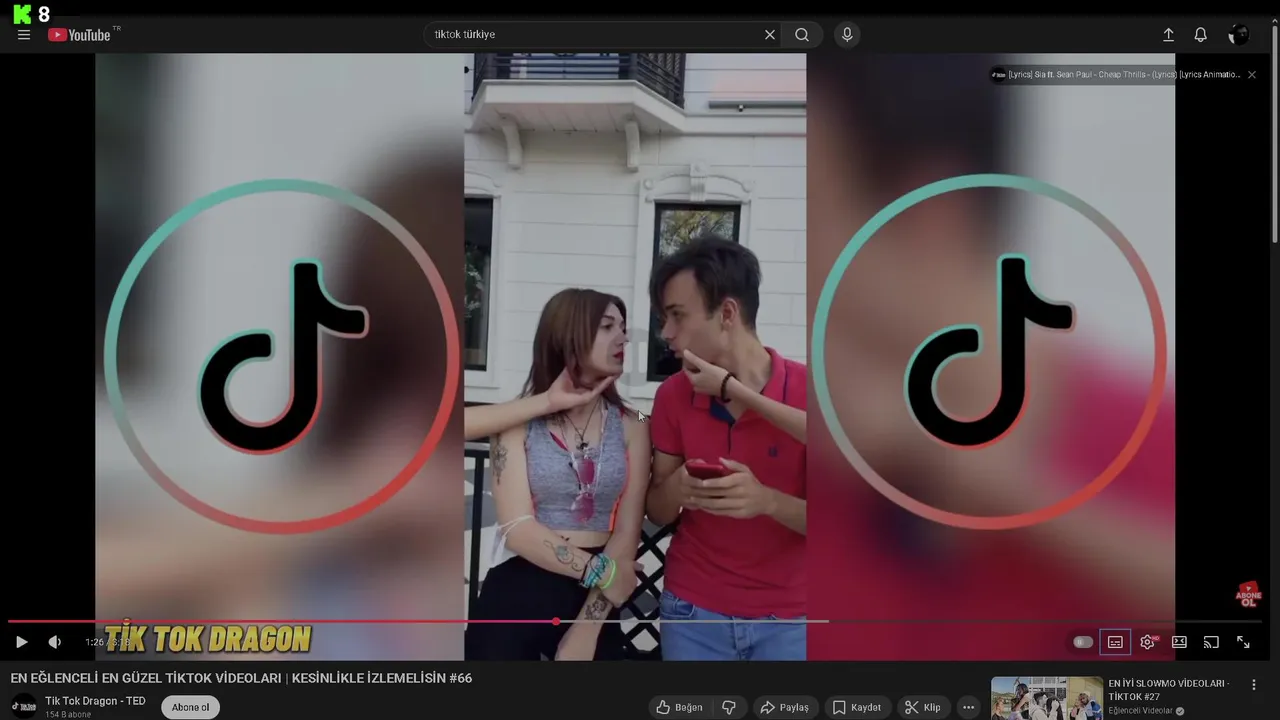Open the upload video icon
1280x720 pixels.
[x=1168, y=35]
